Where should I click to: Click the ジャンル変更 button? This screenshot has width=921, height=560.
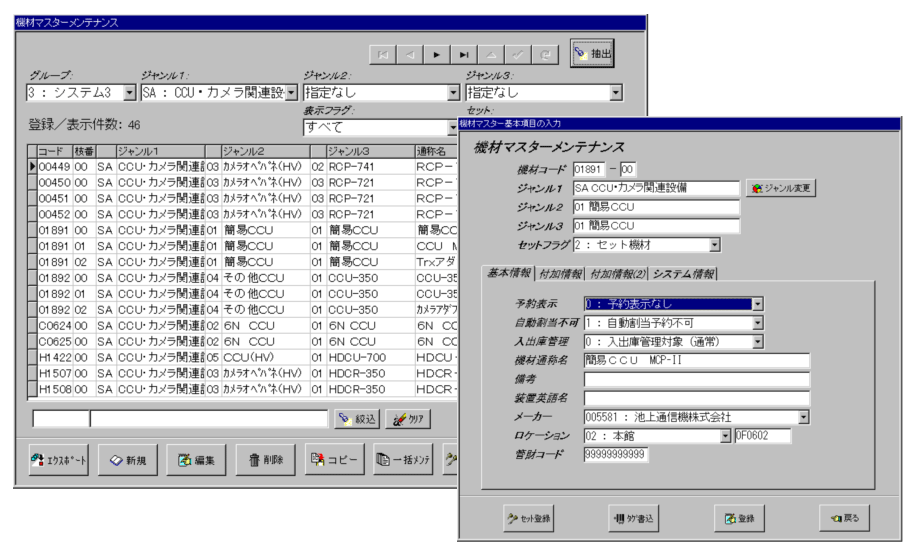pyautogui.click(x=782, y=187)
